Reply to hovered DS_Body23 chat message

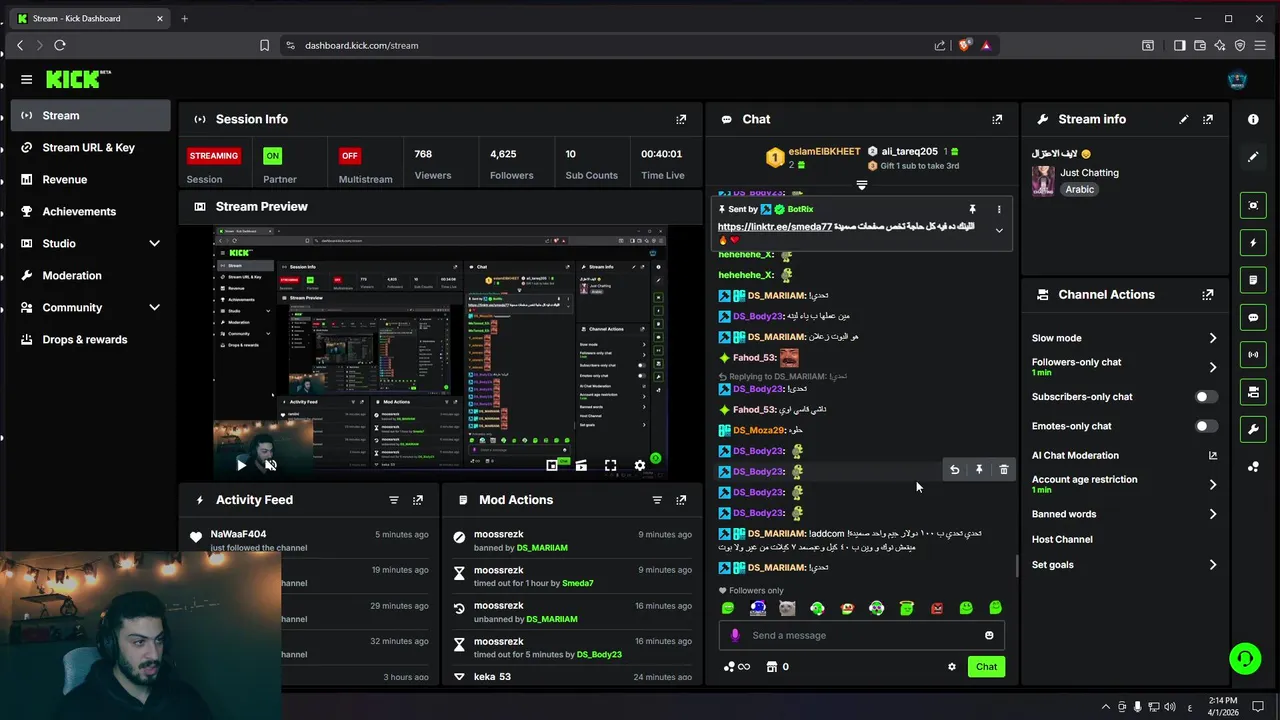[954, 470]
